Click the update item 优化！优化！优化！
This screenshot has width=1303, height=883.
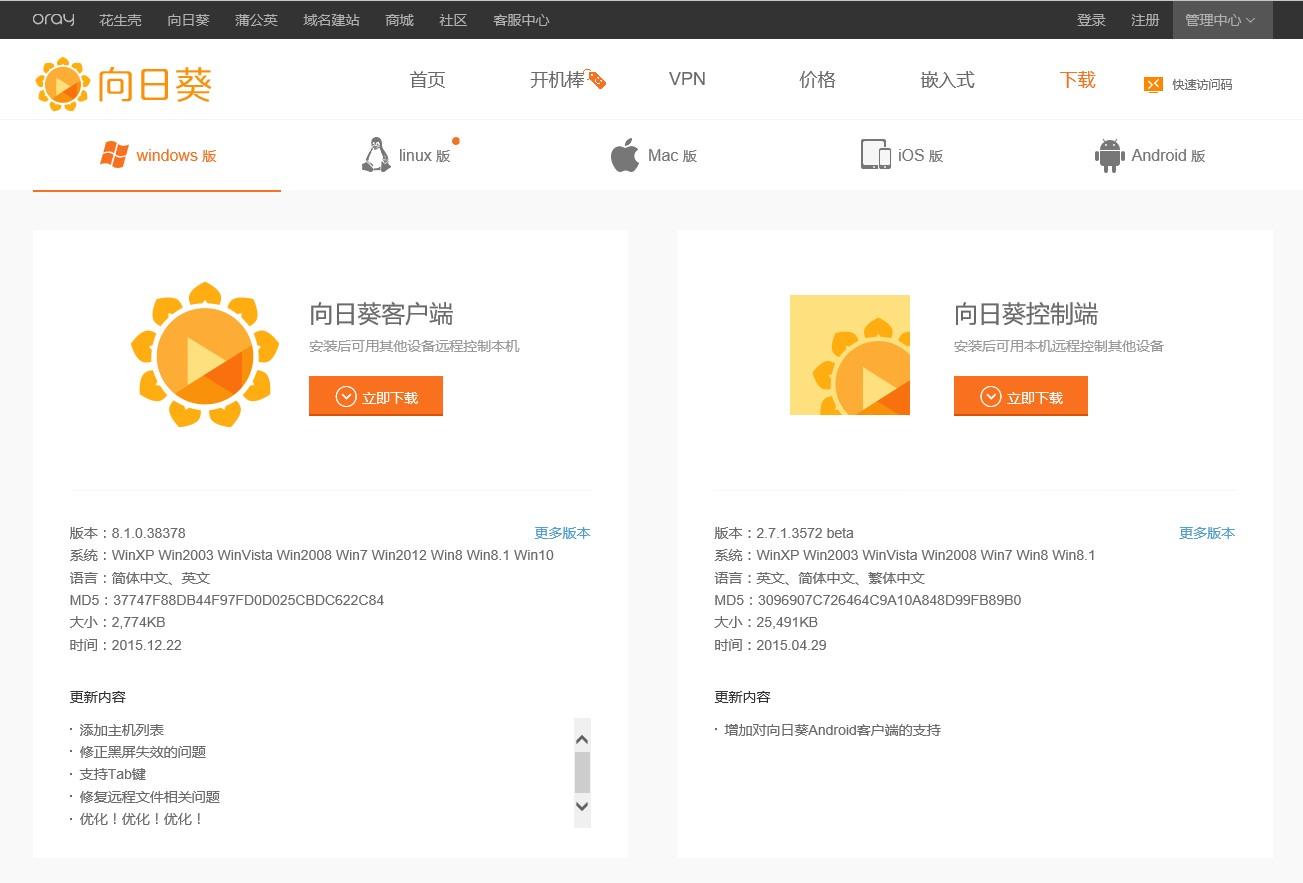[142, 819]
